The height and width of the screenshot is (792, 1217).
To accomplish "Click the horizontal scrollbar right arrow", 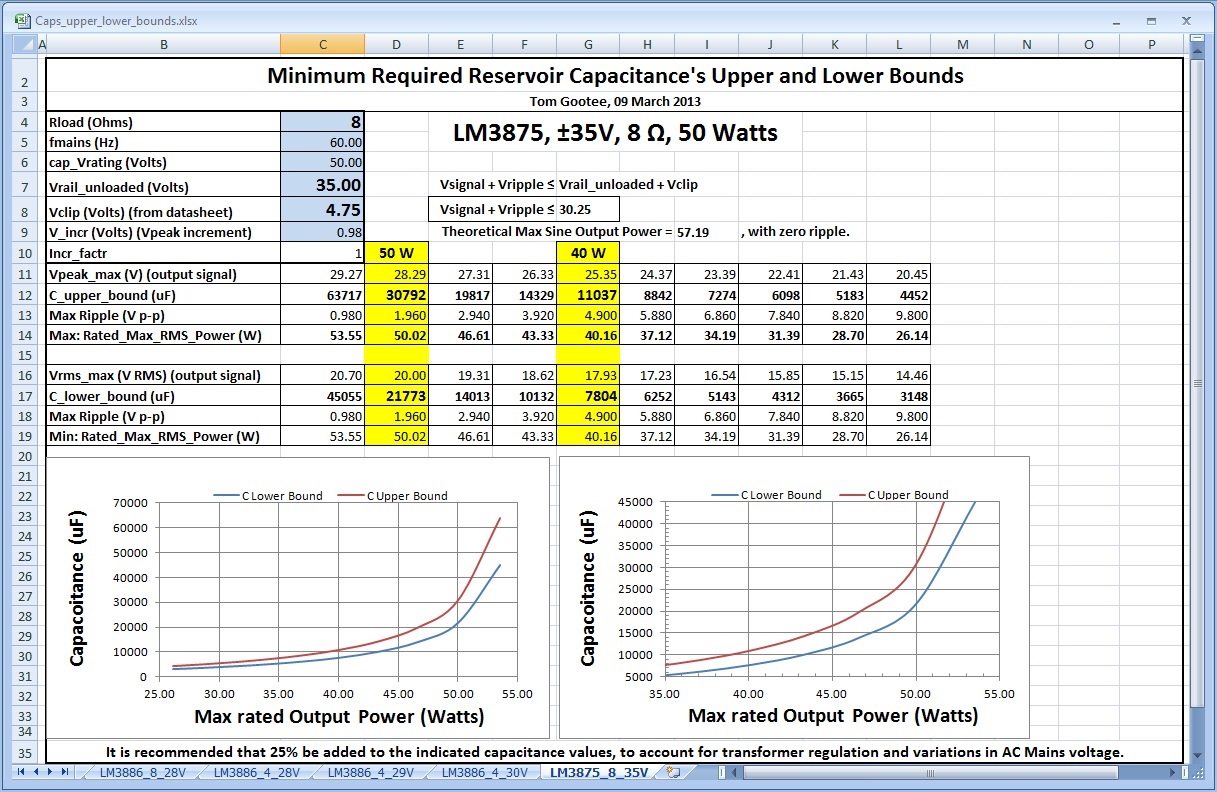I will click(x=1172, y=772).
